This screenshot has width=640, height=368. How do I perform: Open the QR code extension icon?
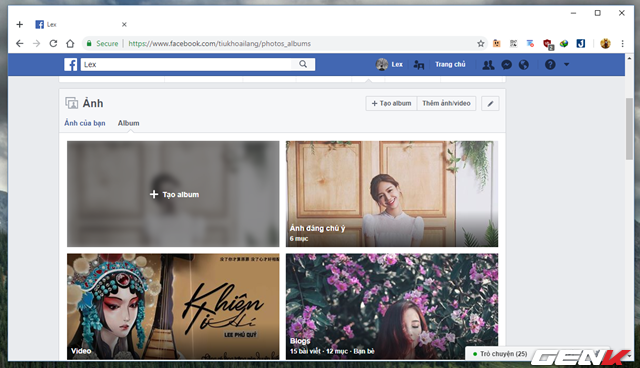(x=513, y=43)
